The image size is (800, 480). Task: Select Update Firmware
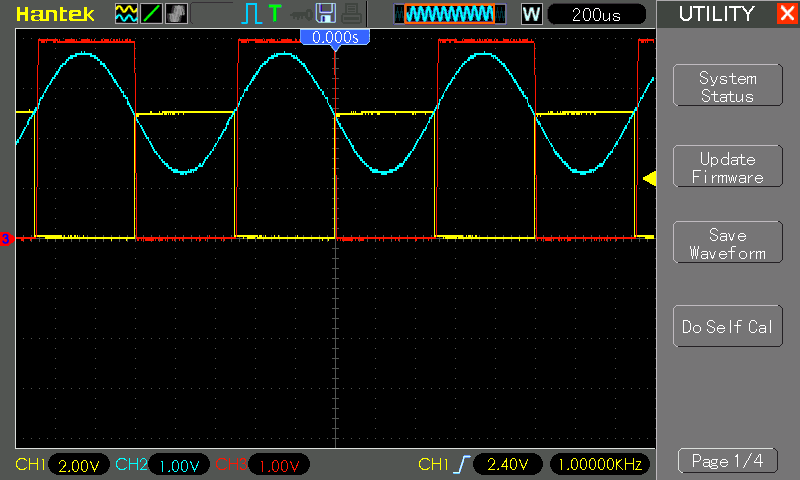click(x=728, y=166)
